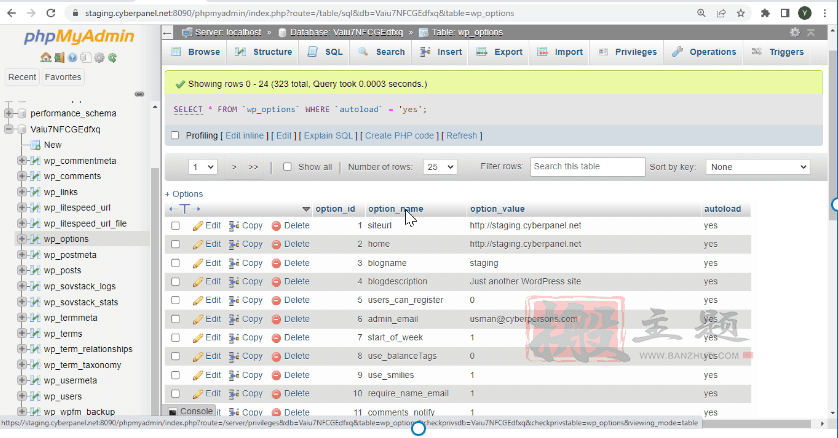Open browser side panel icon
838x438 pixels.
pyautogui.click(x=785, y=13)
